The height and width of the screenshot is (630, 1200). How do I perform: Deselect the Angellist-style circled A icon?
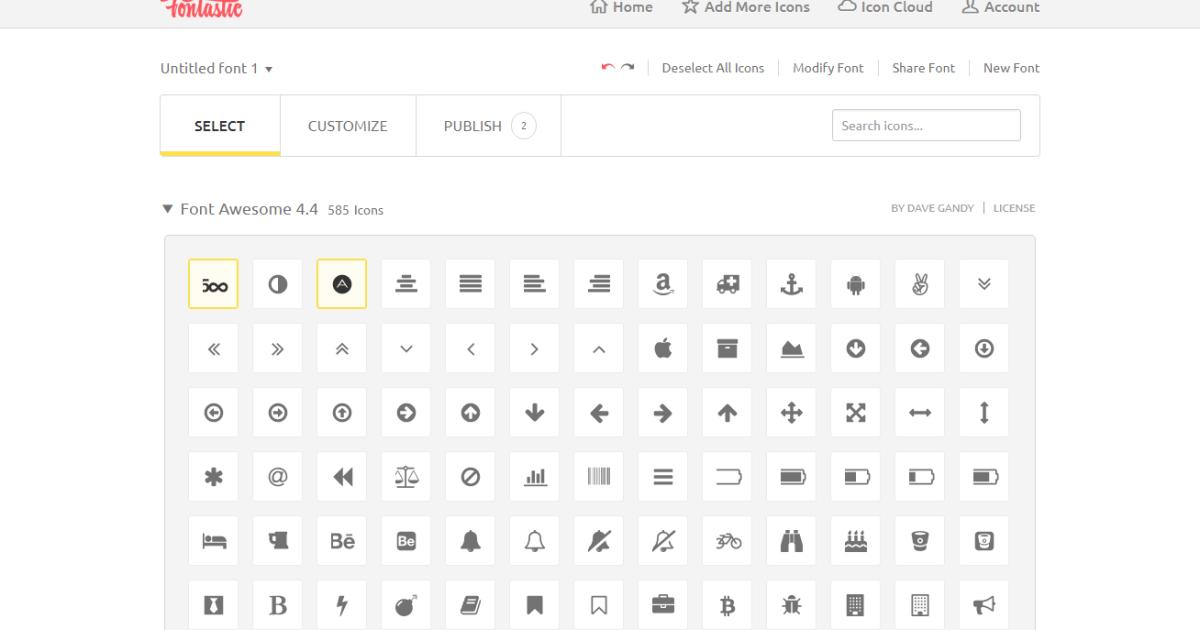[342, 284]
